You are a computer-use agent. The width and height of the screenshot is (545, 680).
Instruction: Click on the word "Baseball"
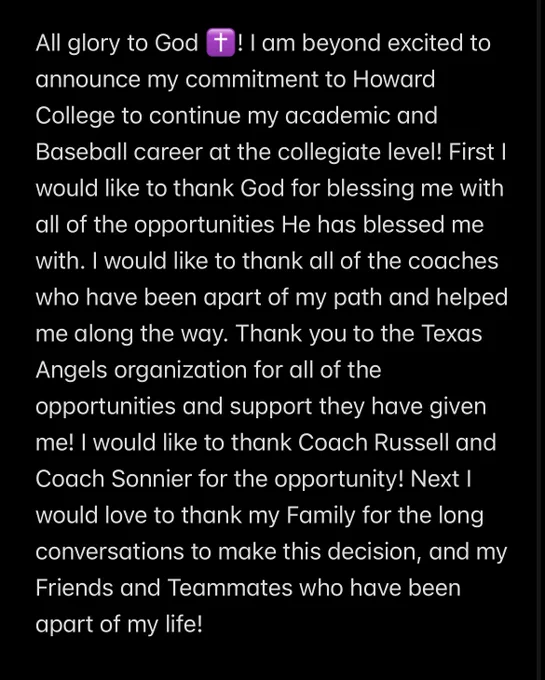click(x=81, y=152)
